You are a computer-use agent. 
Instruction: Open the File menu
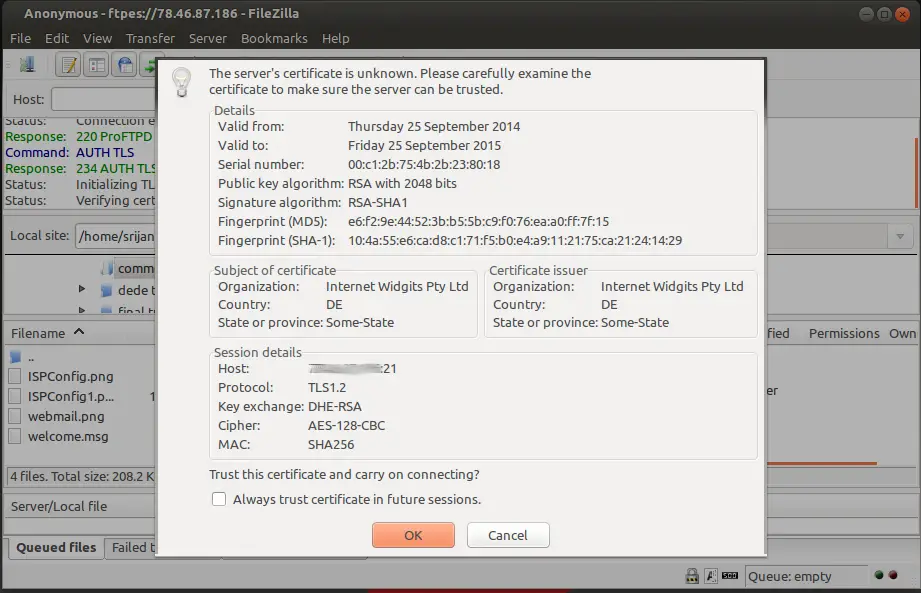[21, 38]
